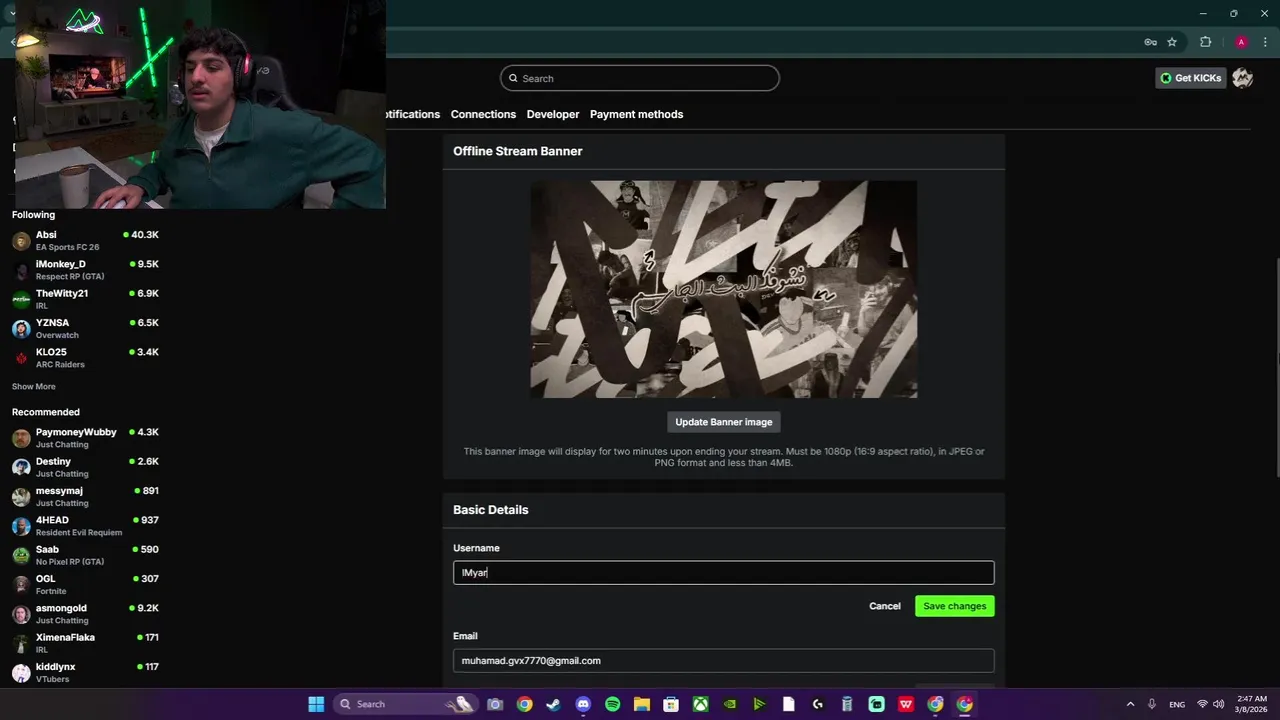This screenshot has width=1280, height=720.
Task: Expand following list with Show More
Action: (x=34, y=386)
